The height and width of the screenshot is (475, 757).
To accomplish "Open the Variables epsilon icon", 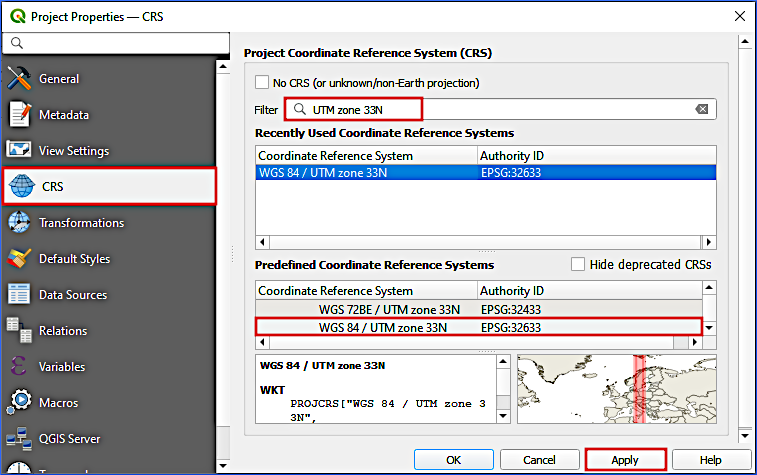I will [18, 366].
